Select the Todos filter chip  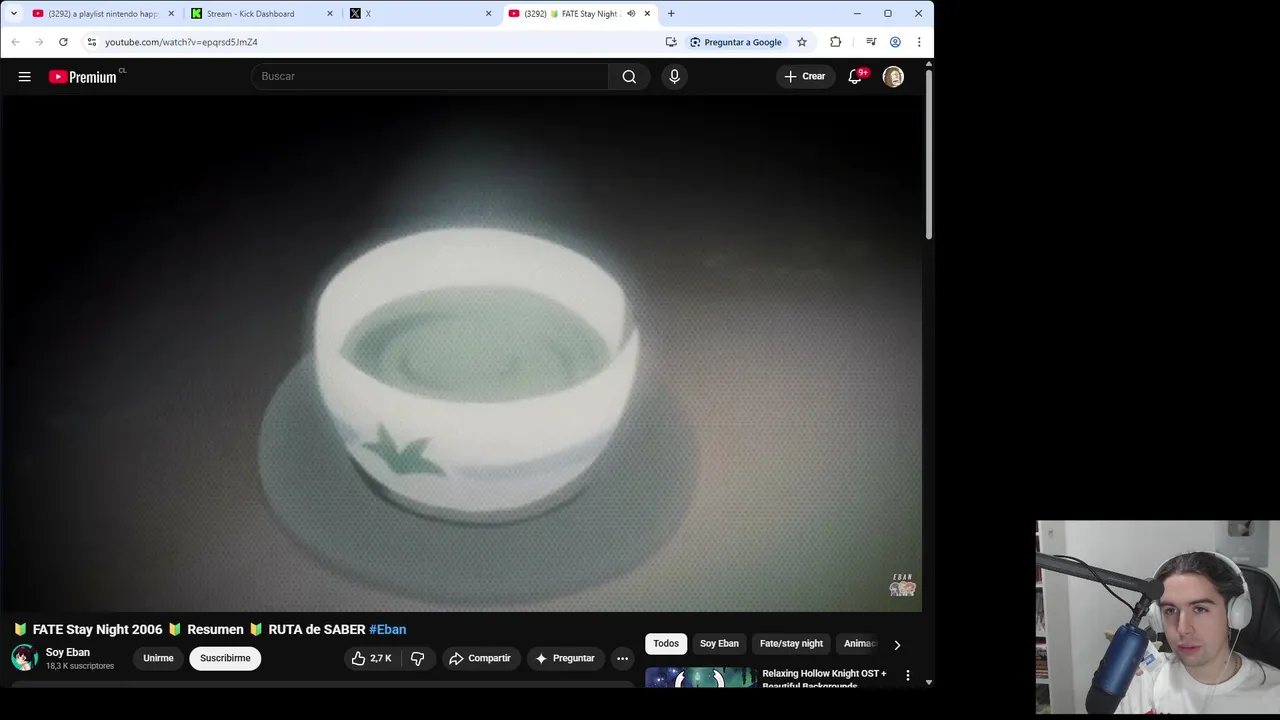[666, 644]
